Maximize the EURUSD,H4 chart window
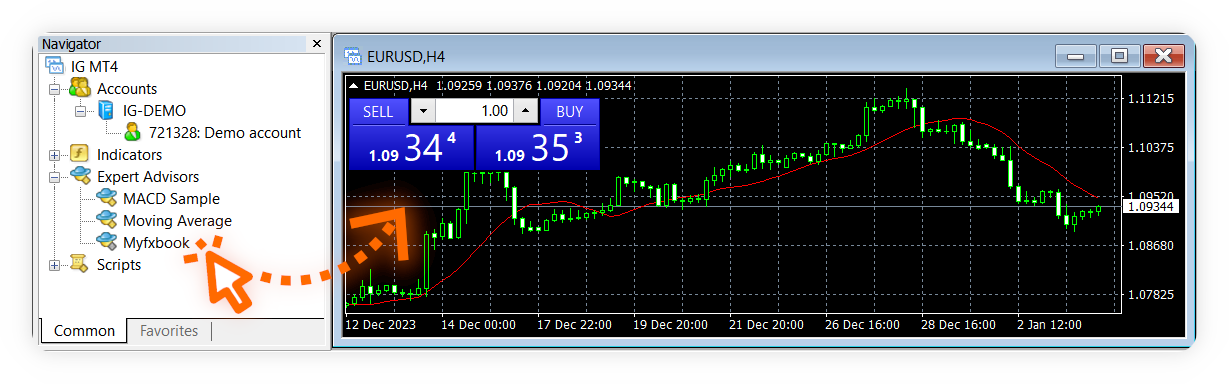This screenshot has width=1229, height=384. coord(1119,56)
